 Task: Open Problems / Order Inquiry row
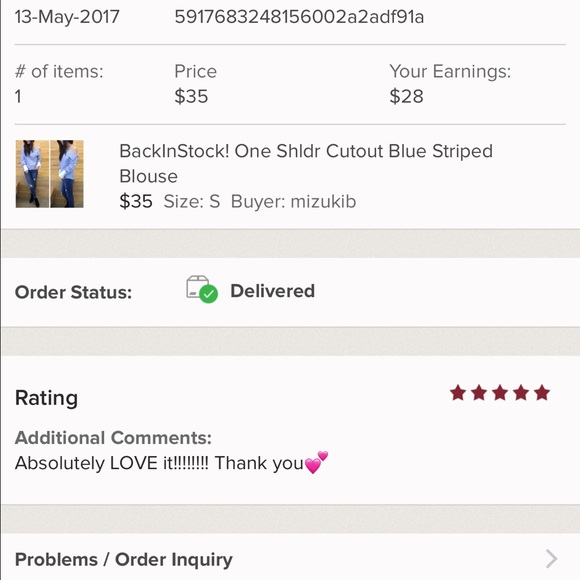pos(290,558)
